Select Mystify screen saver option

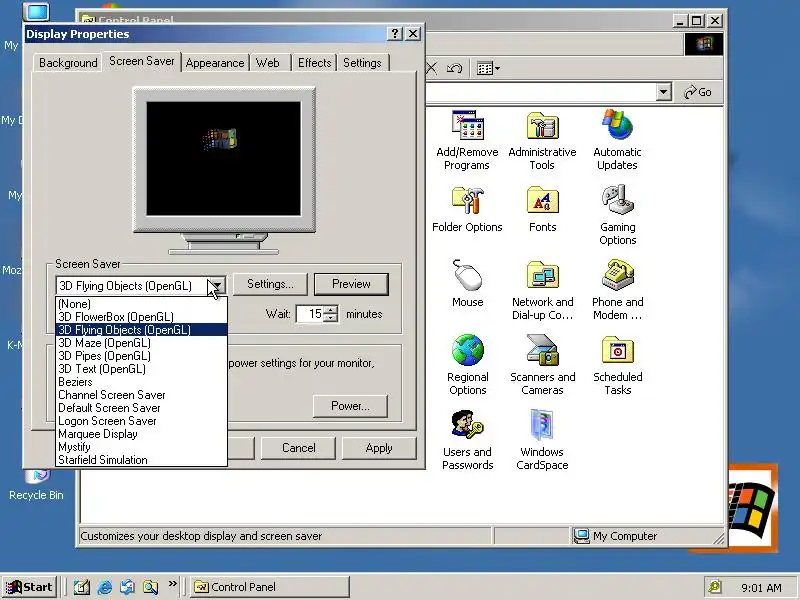tap(141, 447)
